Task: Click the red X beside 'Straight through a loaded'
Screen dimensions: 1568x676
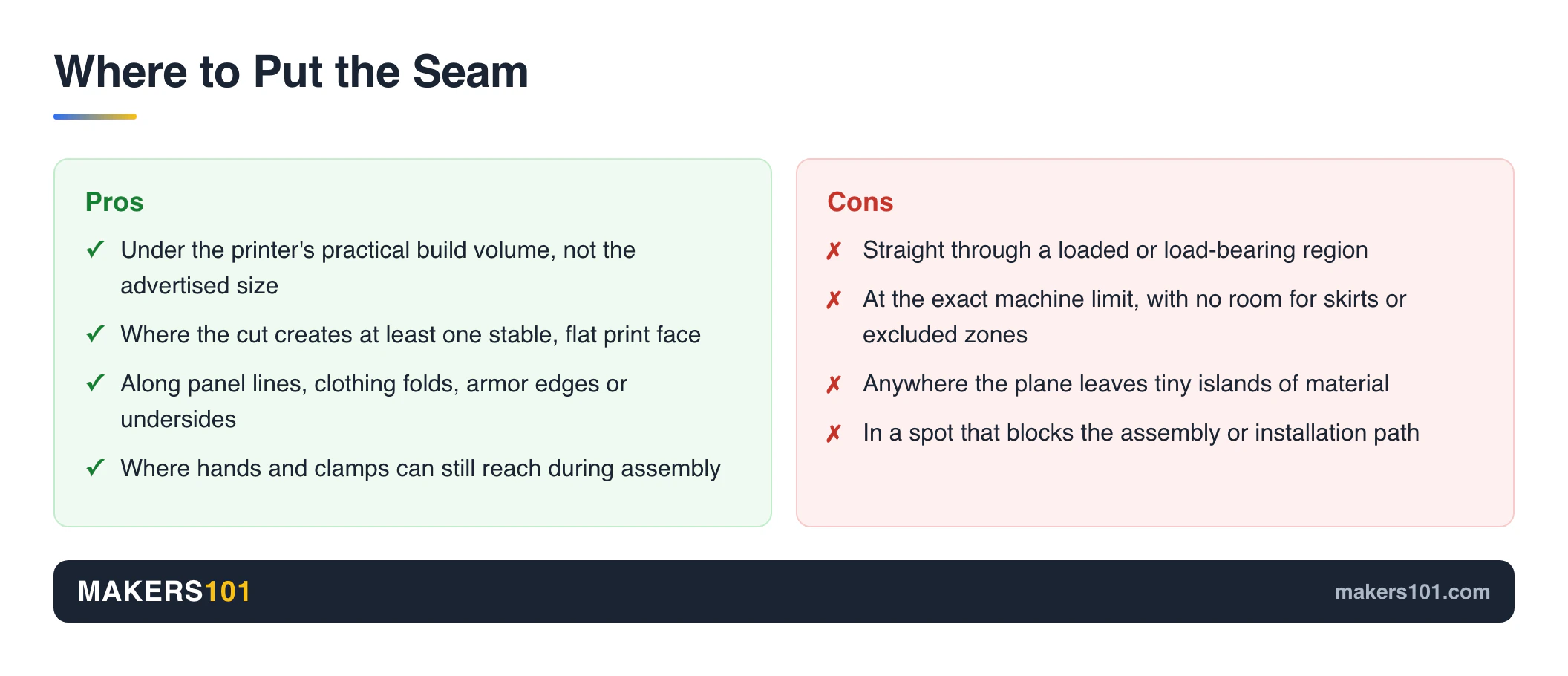Action: [x=834, y=251]
